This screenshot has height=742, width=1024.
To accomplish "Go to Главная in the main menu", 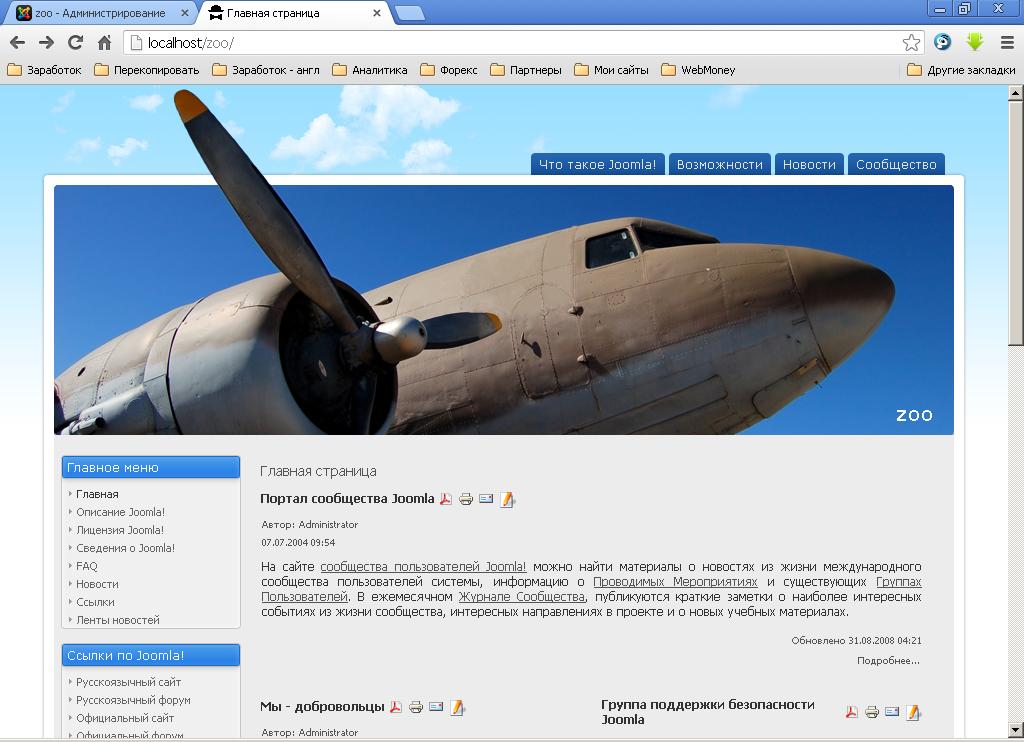I will point(97,494).
